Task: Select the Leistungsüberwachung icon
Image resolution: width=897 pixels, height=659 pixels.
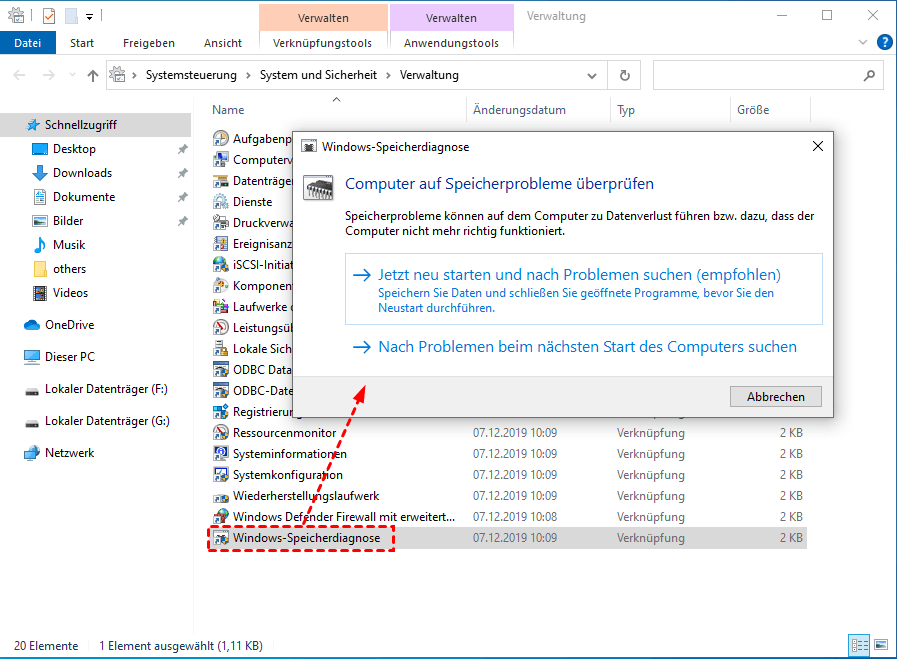Action: [x=221, y=328]
